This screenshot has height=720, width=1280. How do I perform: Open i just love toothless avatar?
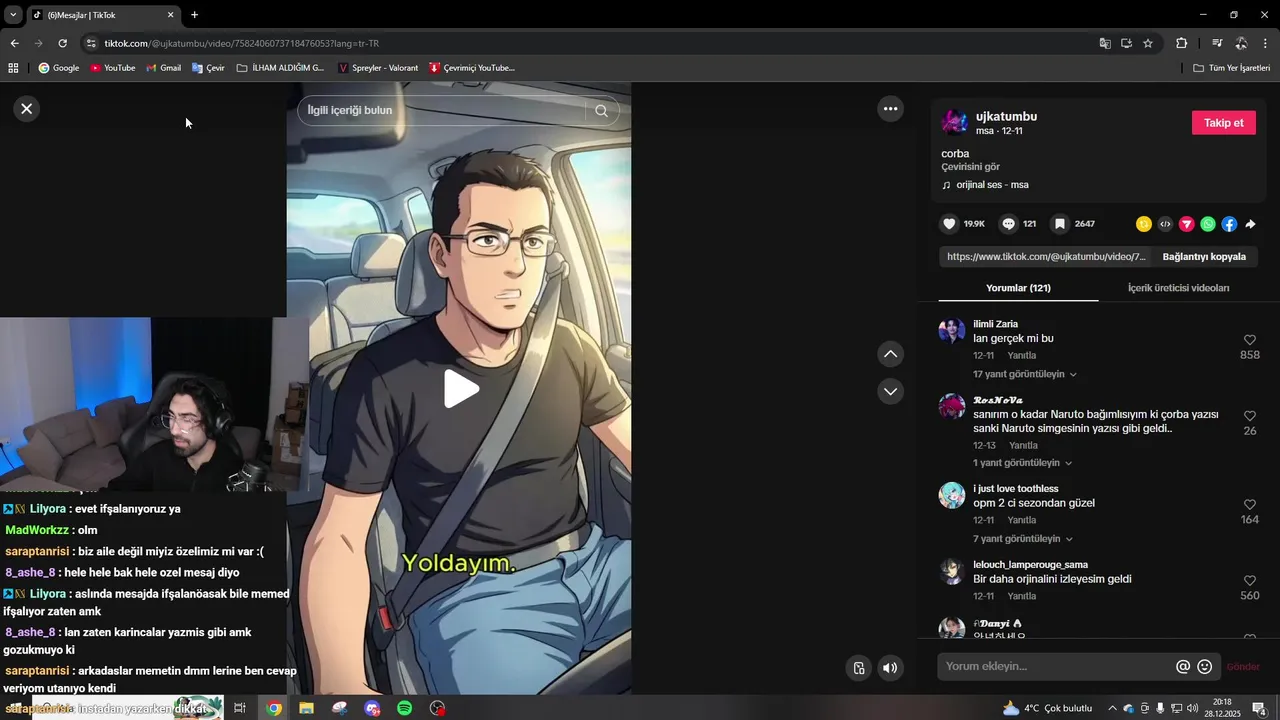952,495
